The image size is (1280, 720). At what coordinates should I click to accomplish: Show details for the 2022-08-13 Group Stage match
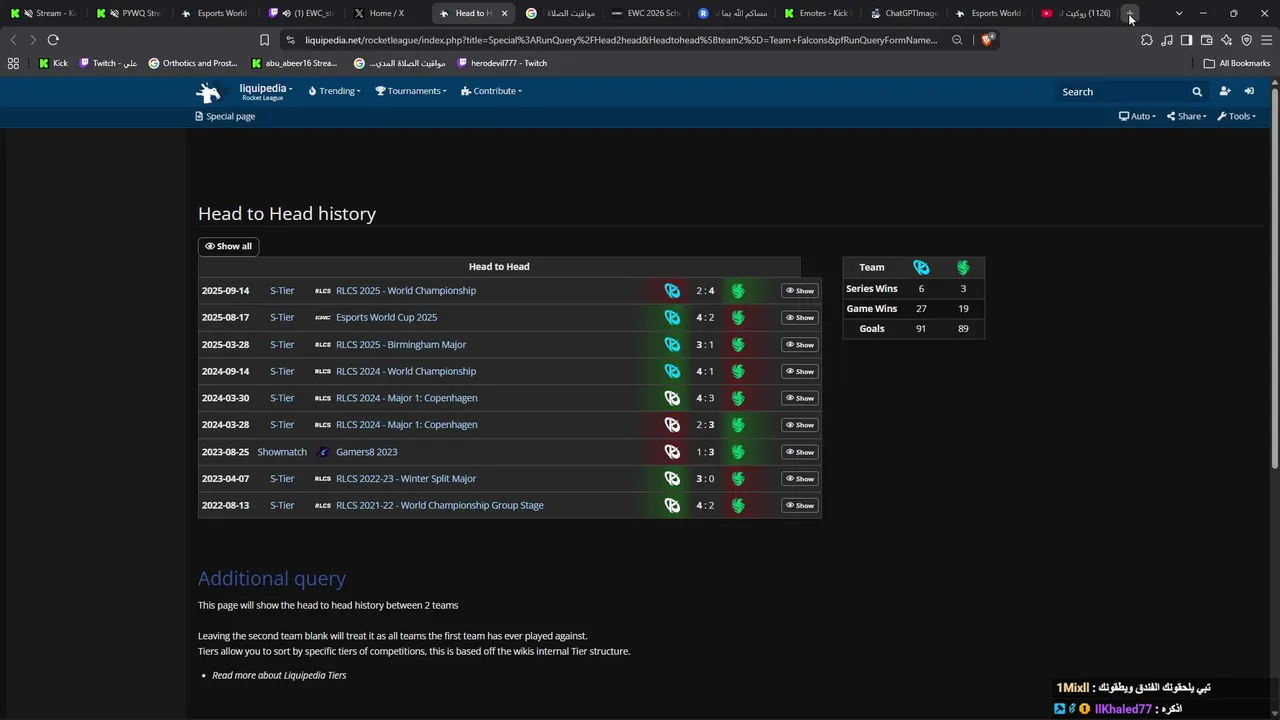coord(799,506)
